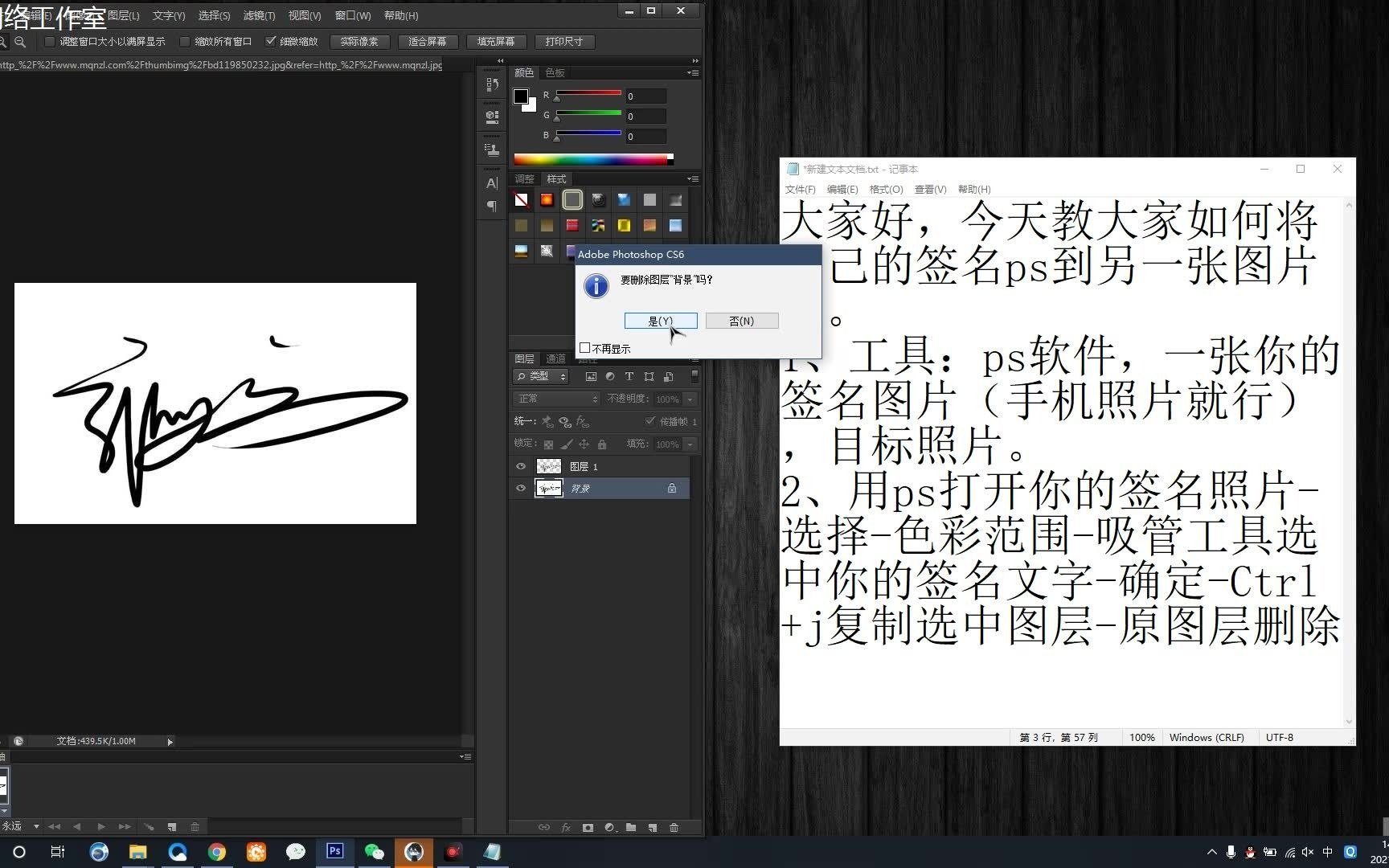
Task: Open 填充 fill dropdown arrow
Action: point(690,444)
